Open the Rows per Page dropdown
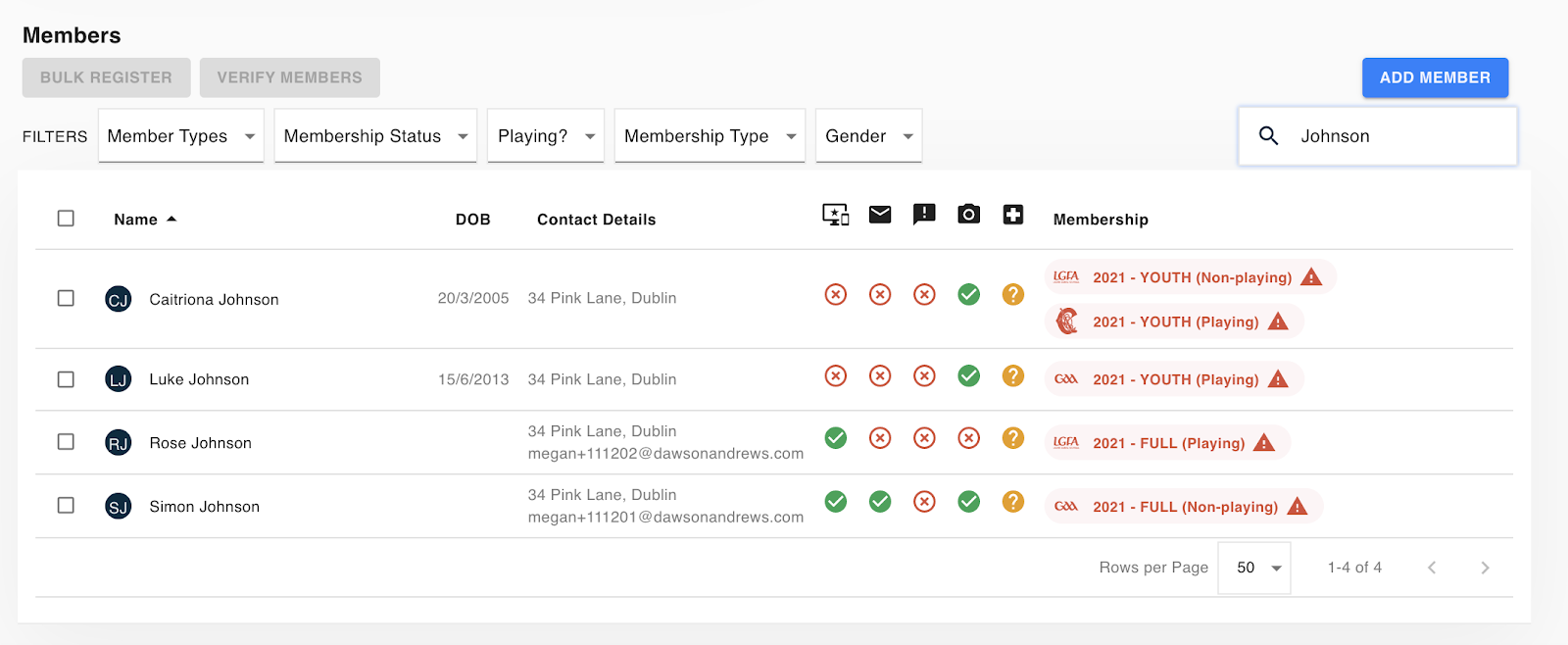The height and width of the screenshot is (645, 1568). click(x=1254, y=568)
